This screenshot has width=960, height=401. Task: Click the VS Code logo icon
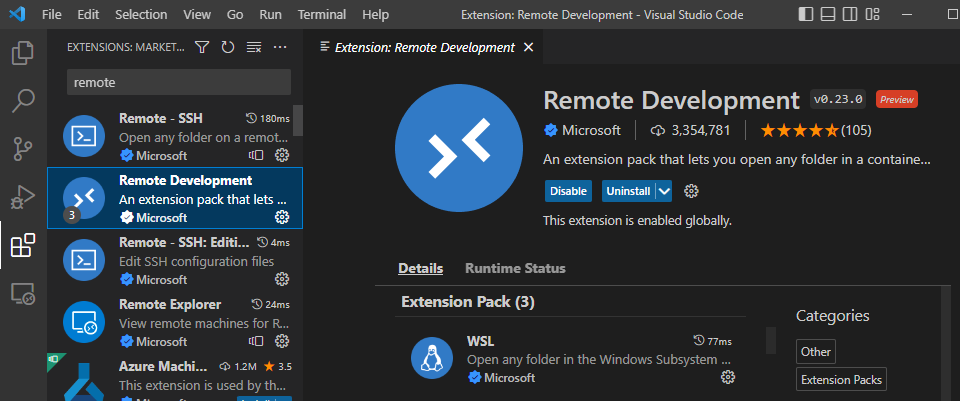point(17,14)
